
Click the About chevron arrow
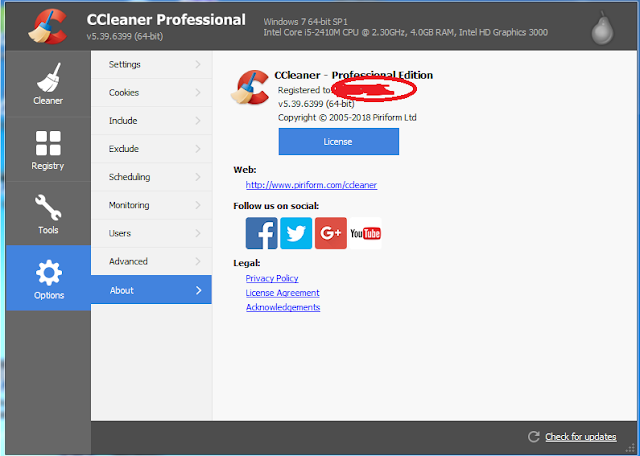198,290
